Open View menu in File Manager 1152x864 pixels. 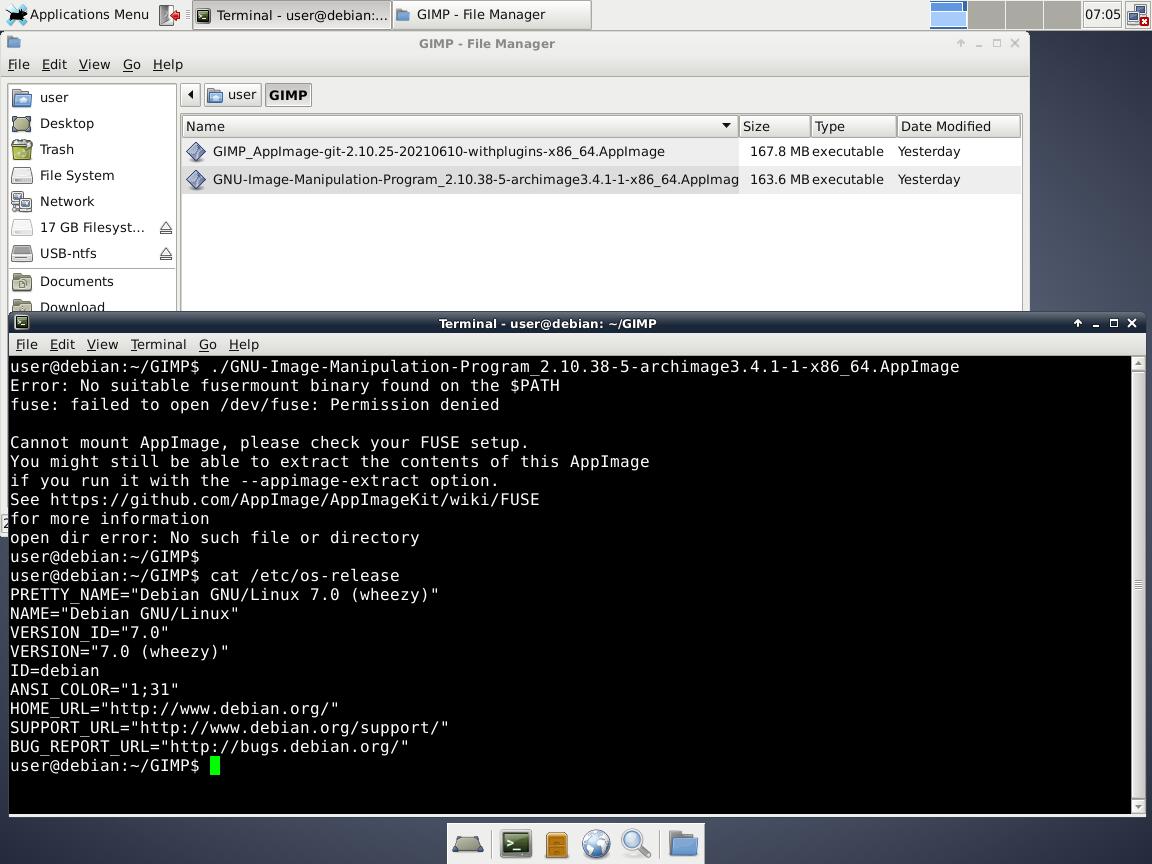pyautogui.click(x=94, y=65)
